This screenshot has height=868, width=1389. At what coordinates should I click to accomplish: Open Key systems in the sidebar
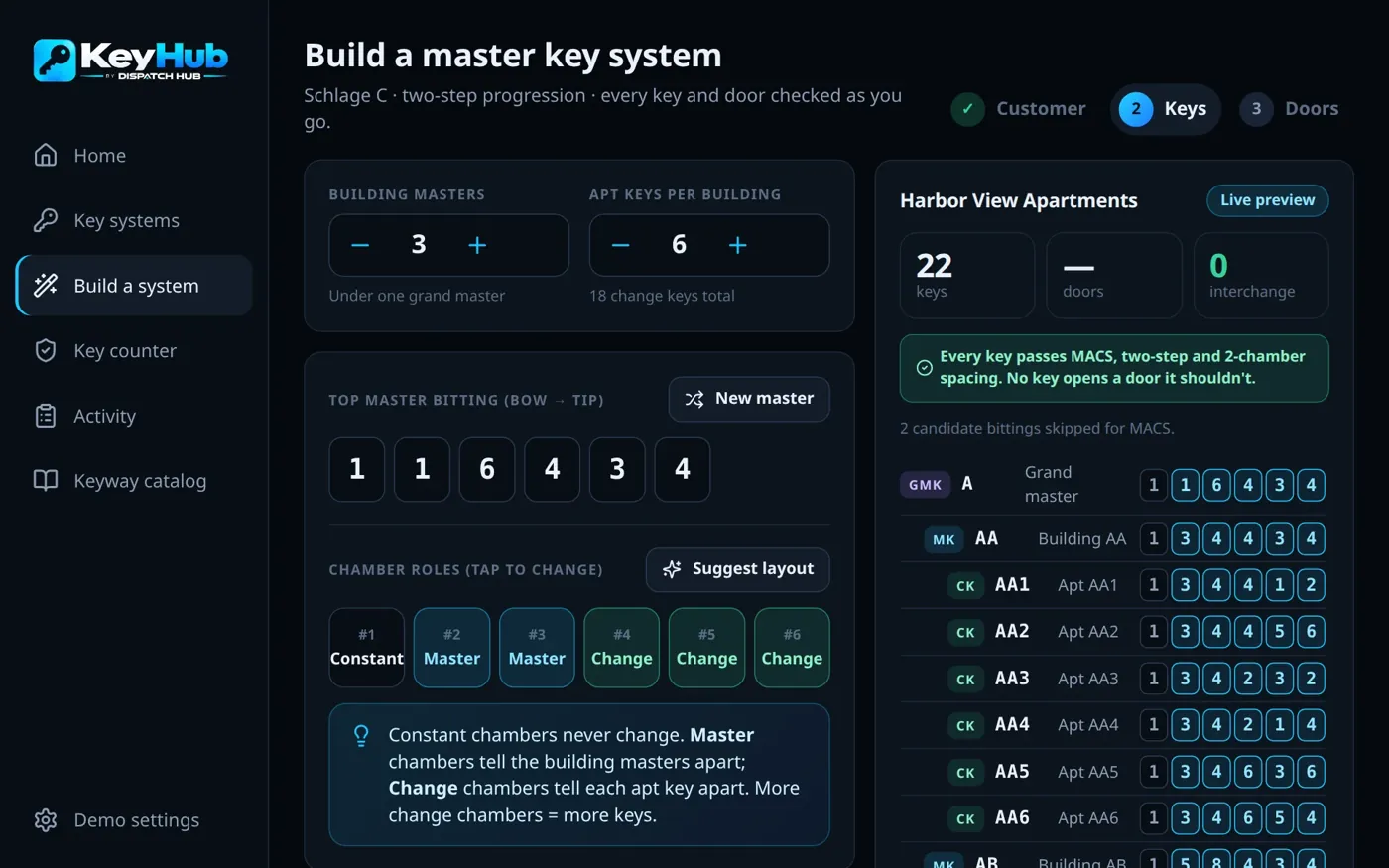pyautogui.click(x=134, y=220)
